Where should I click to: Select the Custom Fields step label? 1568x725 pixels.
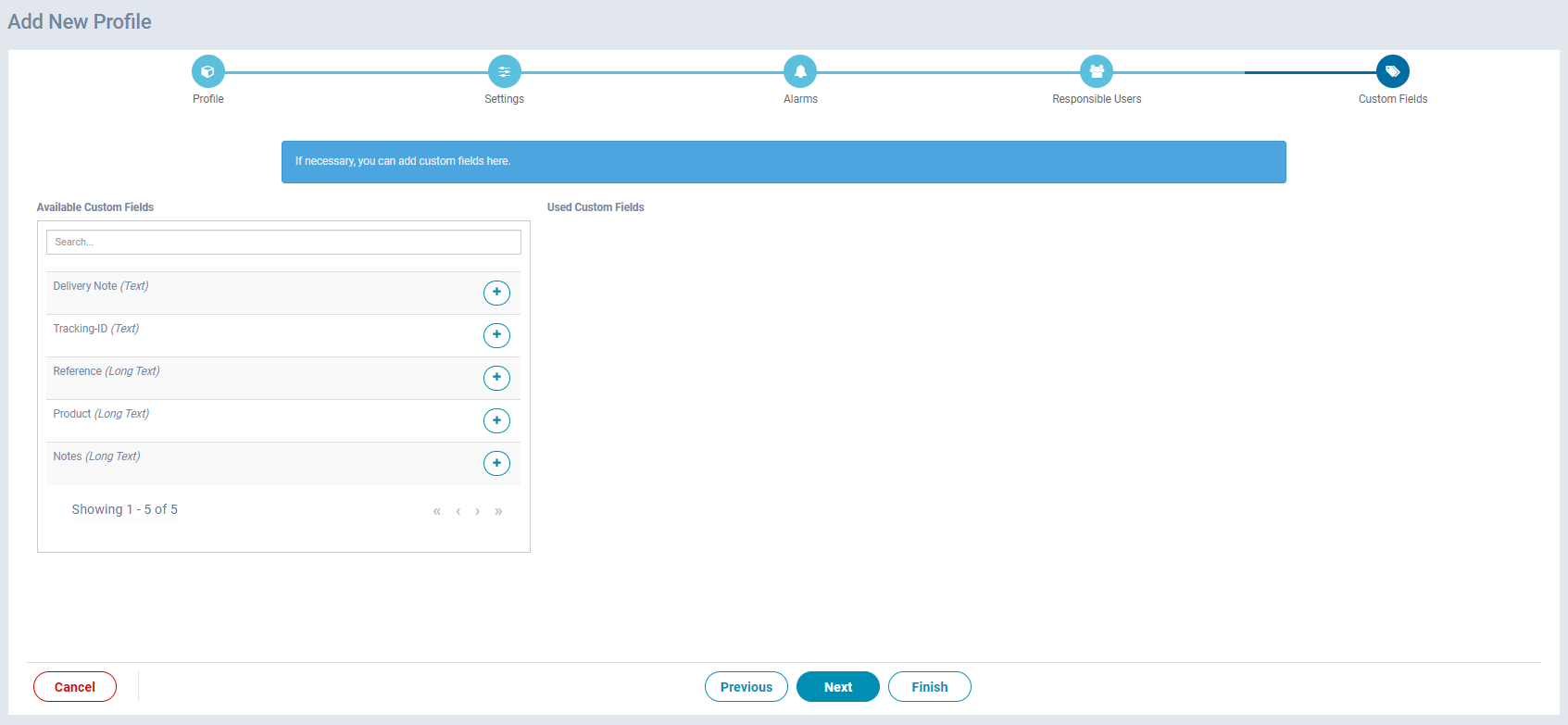(1393, 99)
